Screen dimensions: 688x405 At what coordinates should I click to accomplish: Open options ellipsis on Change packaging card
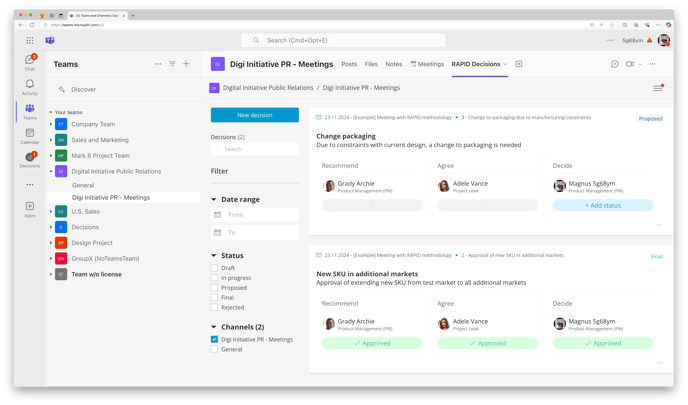(659, 225)
